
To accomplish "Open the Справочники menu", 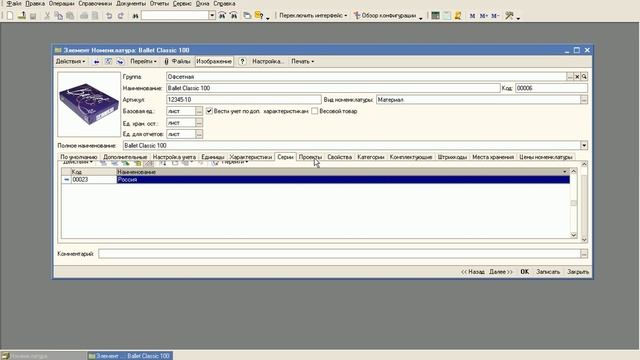I will 95,4.
